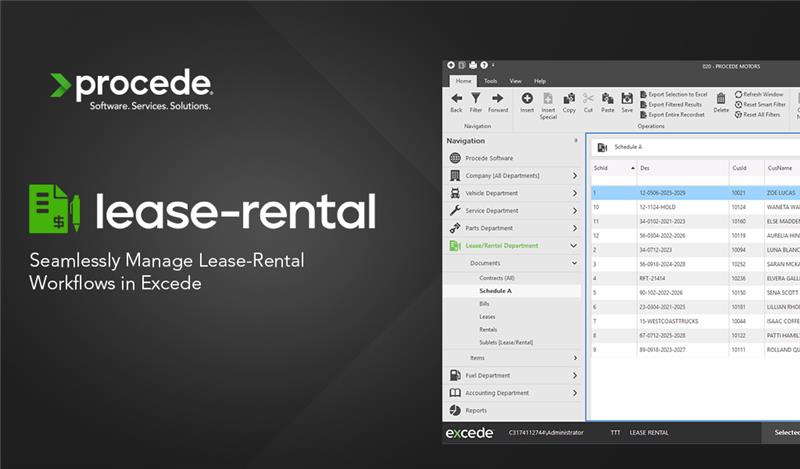Viewport: 800px width, 469px height.
Task: Click the Parts Department icon
Action: tap(455, 228)
